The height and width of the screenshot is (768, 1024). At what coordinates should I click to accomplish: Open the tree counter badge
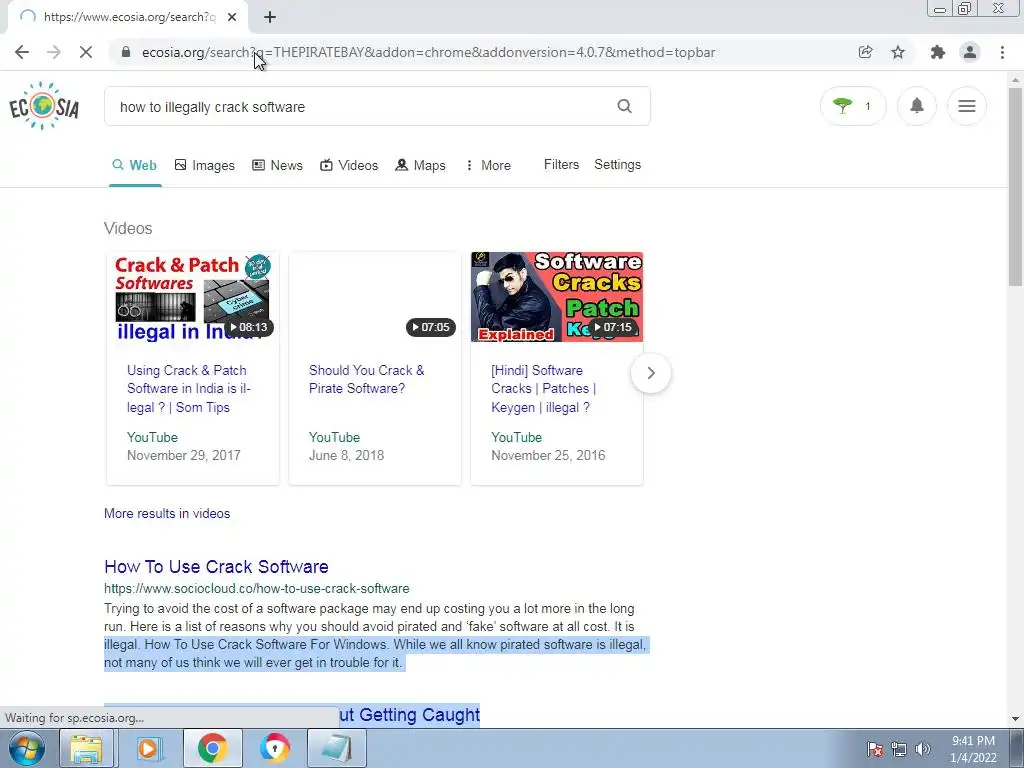[853, 106]
